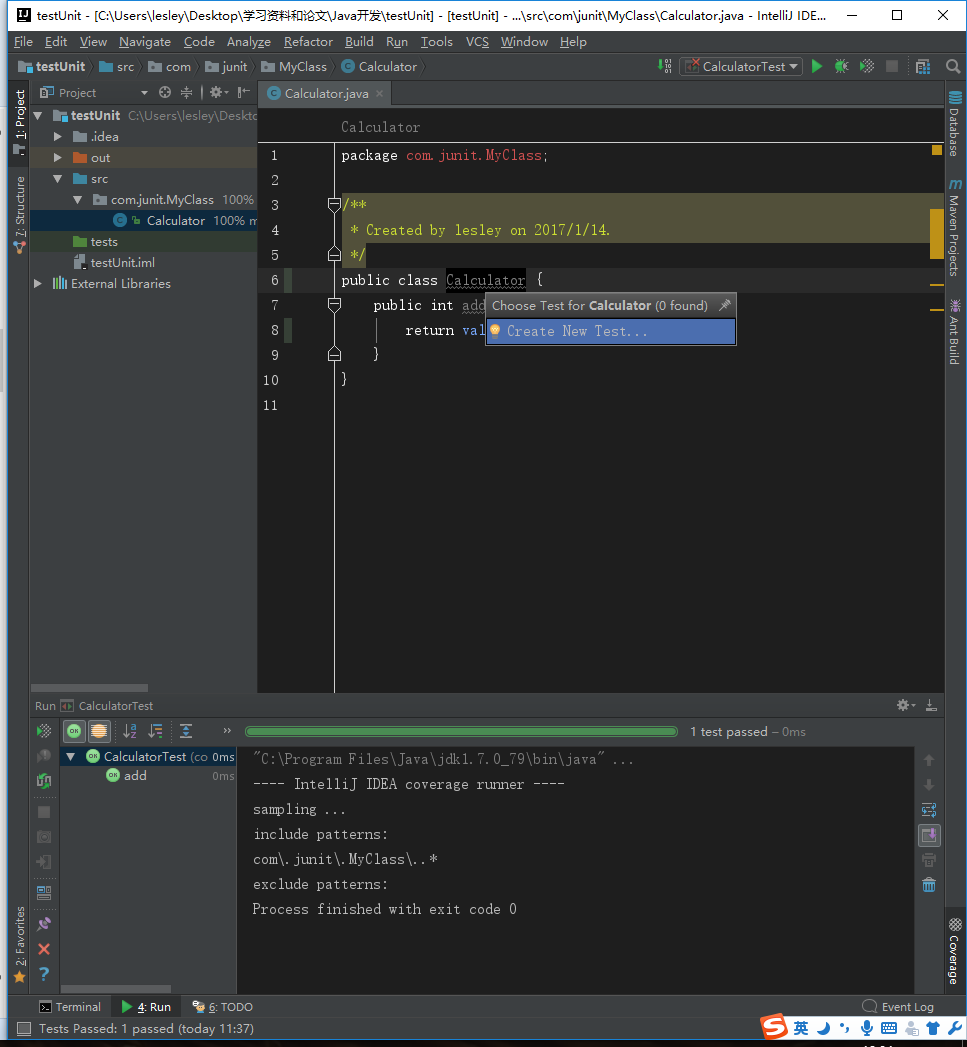Open the Event Log
The image size is (967, 1047).
click(x=898, y=1006)
